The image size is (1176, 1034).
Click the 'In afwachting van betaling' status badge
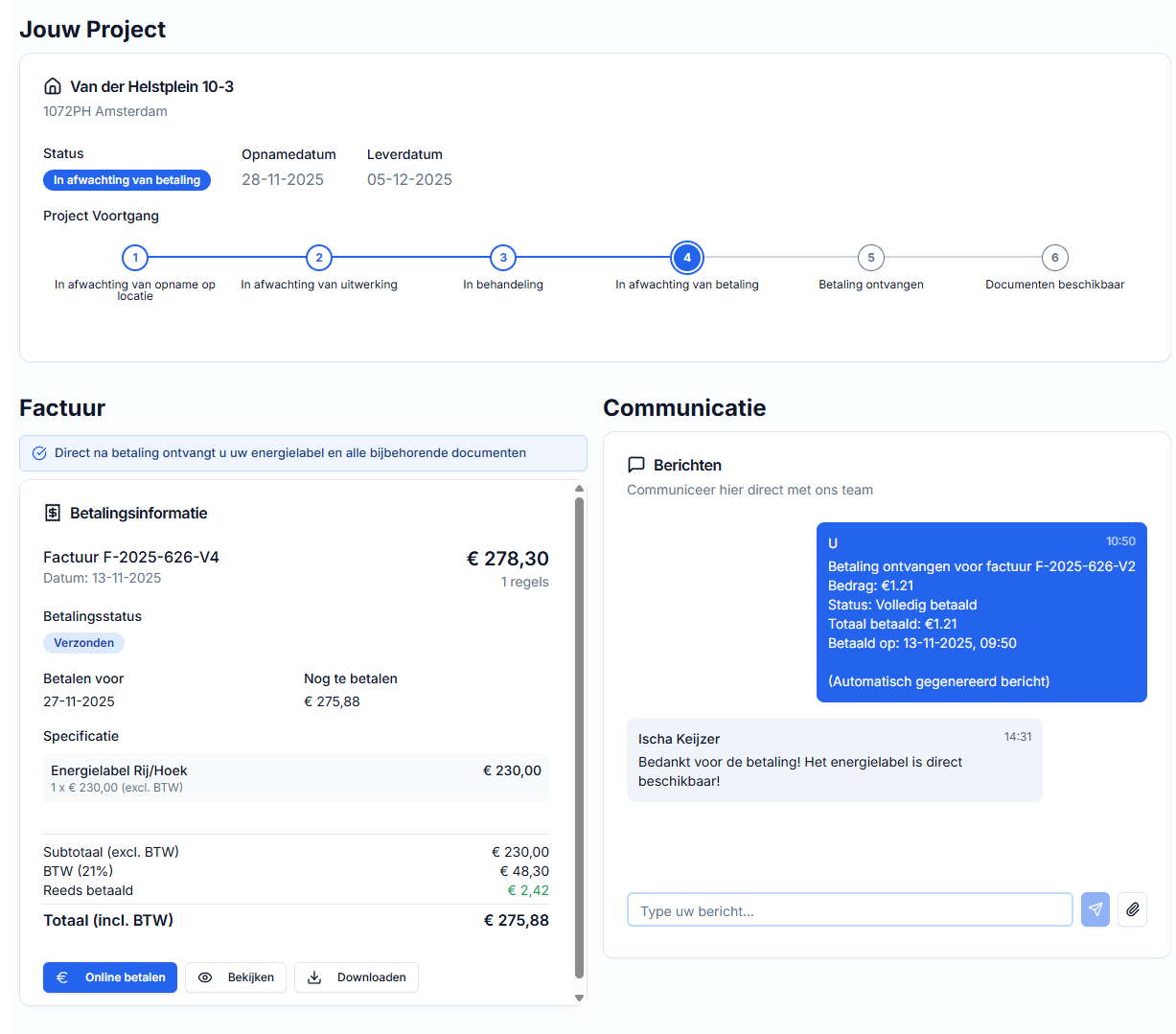click(x=127, y=180)
